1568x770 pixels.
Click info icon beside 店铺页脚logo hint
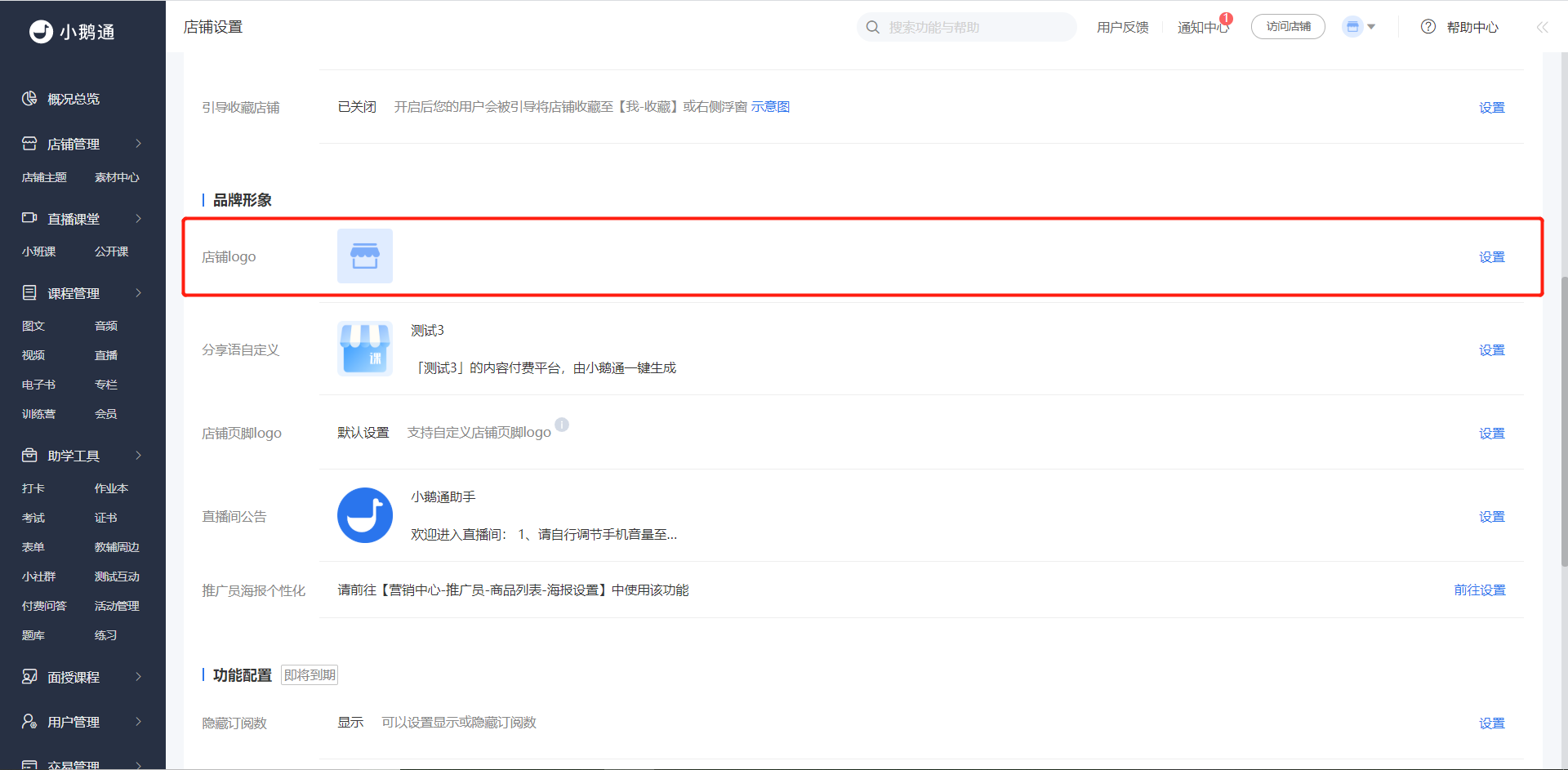(x=562, y=425)
